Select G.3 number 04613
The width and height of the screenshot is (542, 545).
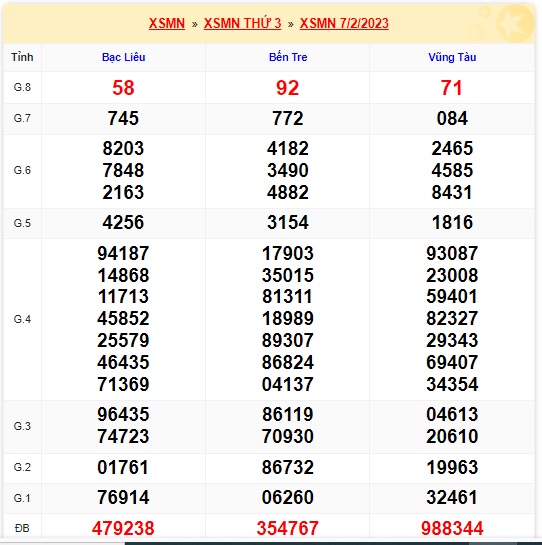click(x=452, y=414)
